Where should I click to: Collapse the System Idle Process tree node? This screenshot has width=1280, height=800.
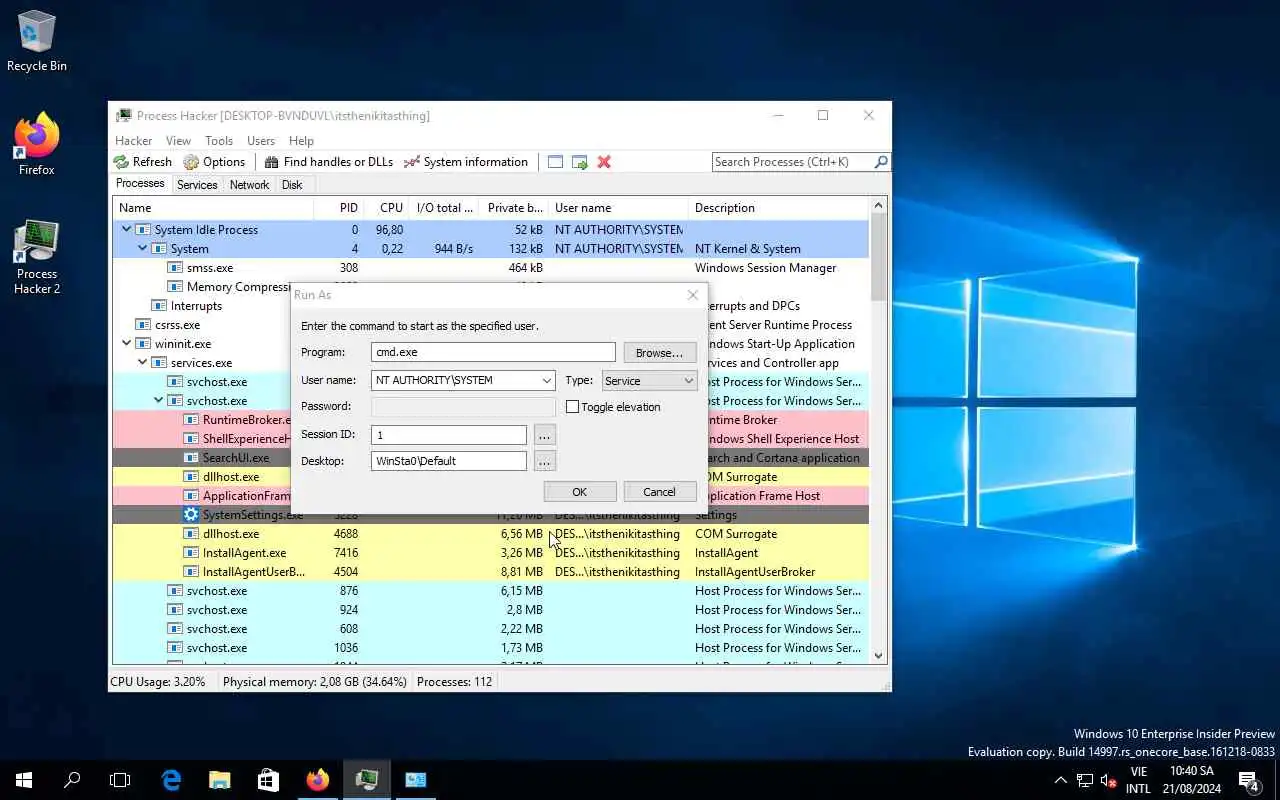tap(126, 229)
